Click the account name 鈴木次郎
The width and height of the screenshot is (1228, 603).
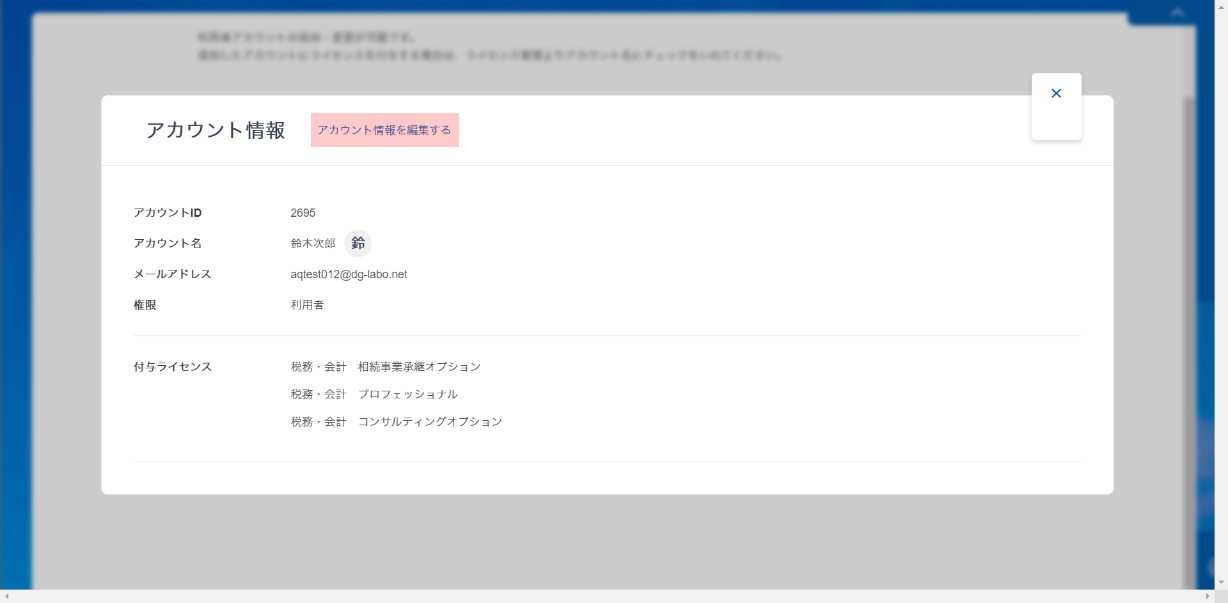tap(313, 243)
